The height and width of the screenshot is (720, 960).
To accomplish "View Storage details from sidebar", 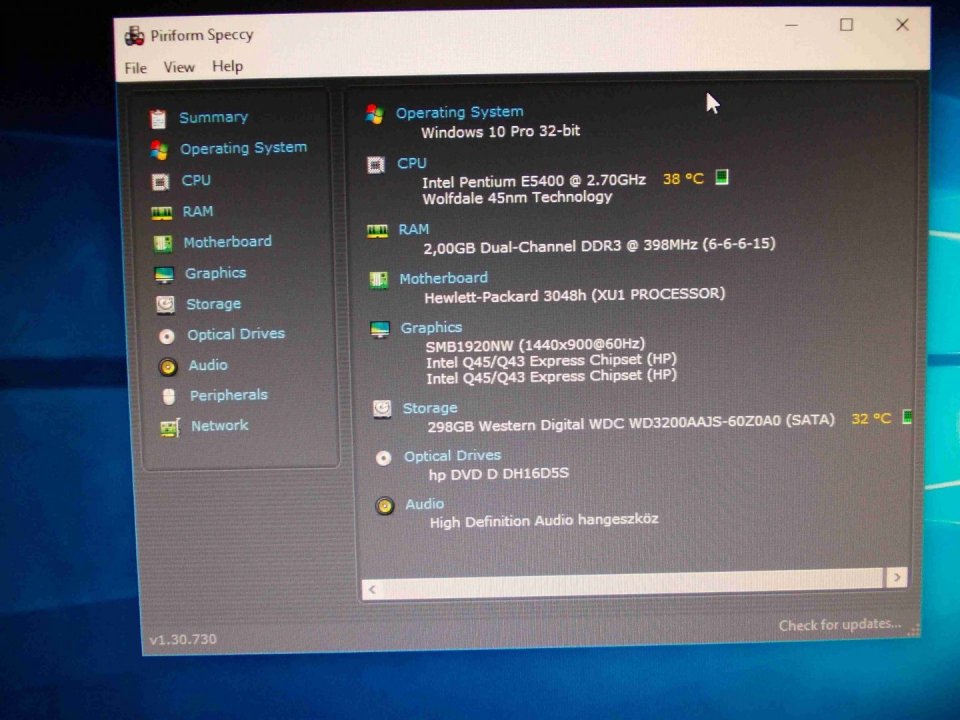I will (214, 304).
